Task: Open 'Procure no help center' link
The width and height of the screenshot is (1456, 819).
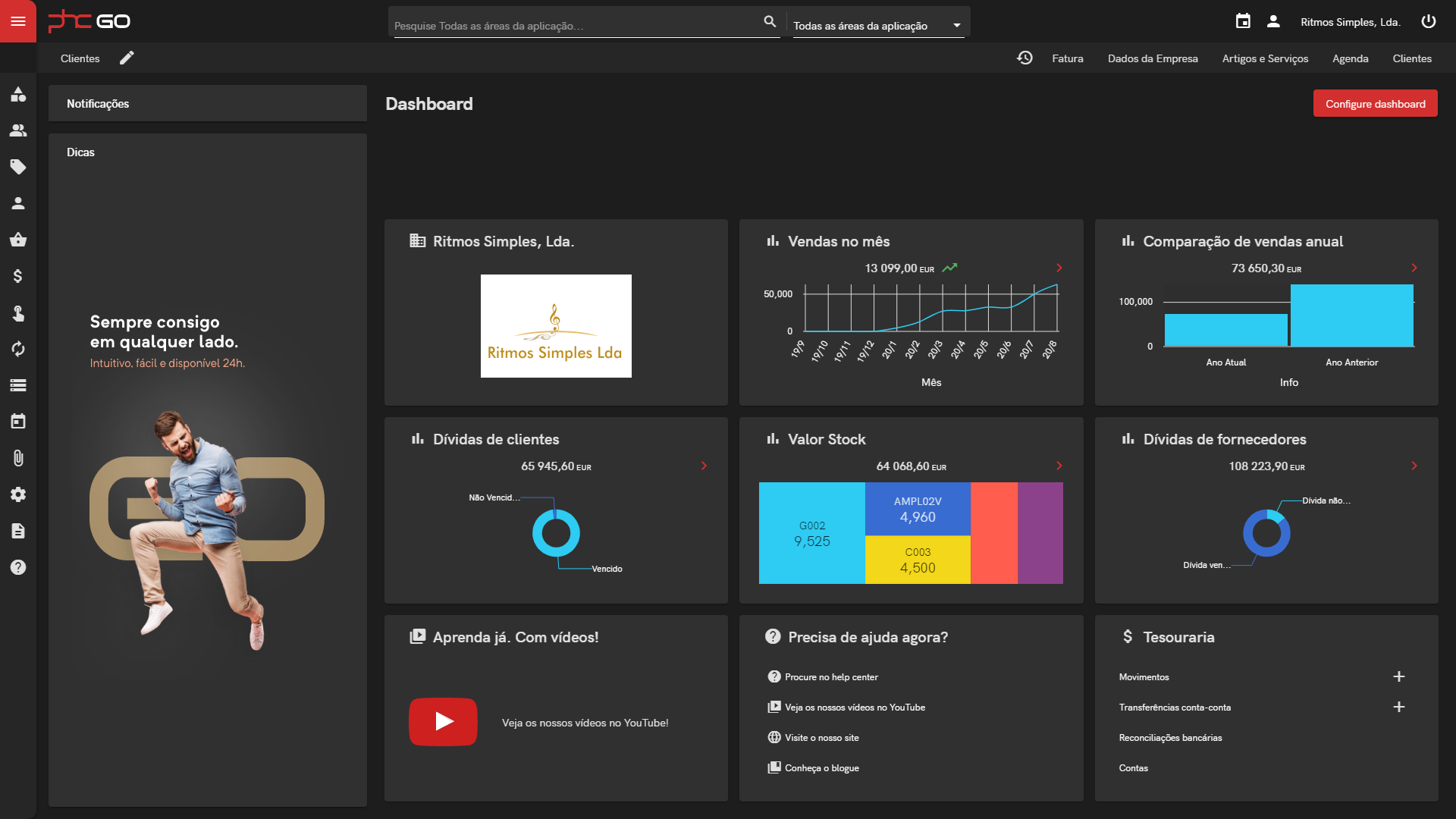Action: (x=830, y=677)
